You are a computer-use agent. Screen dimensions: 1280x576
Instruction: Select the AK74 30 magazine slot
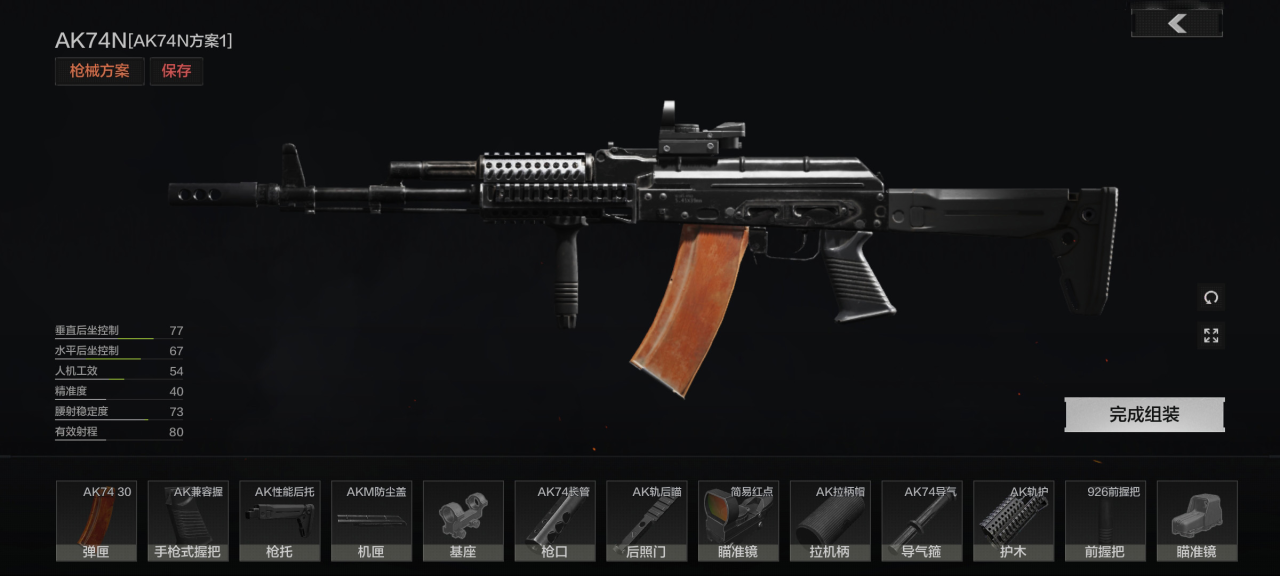[x=96, y=521]
